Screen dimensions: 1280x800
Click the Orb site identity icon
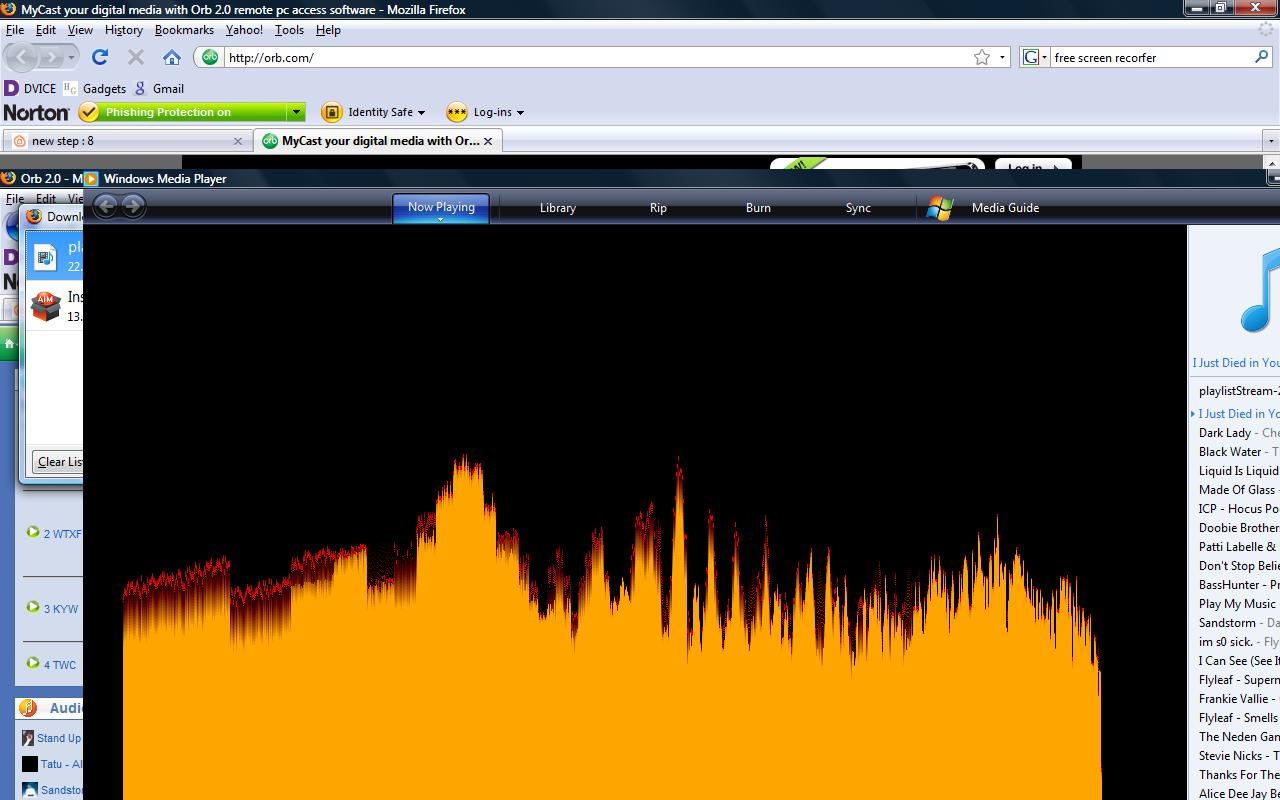click(210, 57)
